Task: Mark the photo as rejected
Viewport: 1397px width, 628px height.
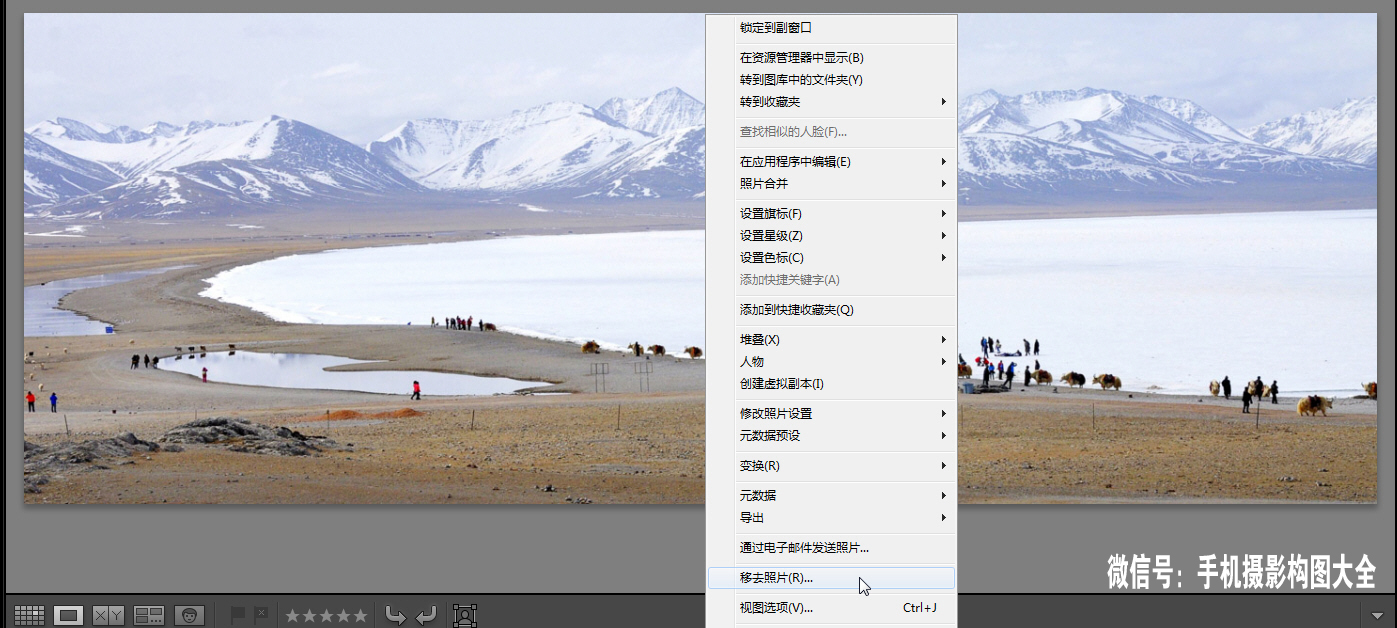Action: (x=261, y=614)
